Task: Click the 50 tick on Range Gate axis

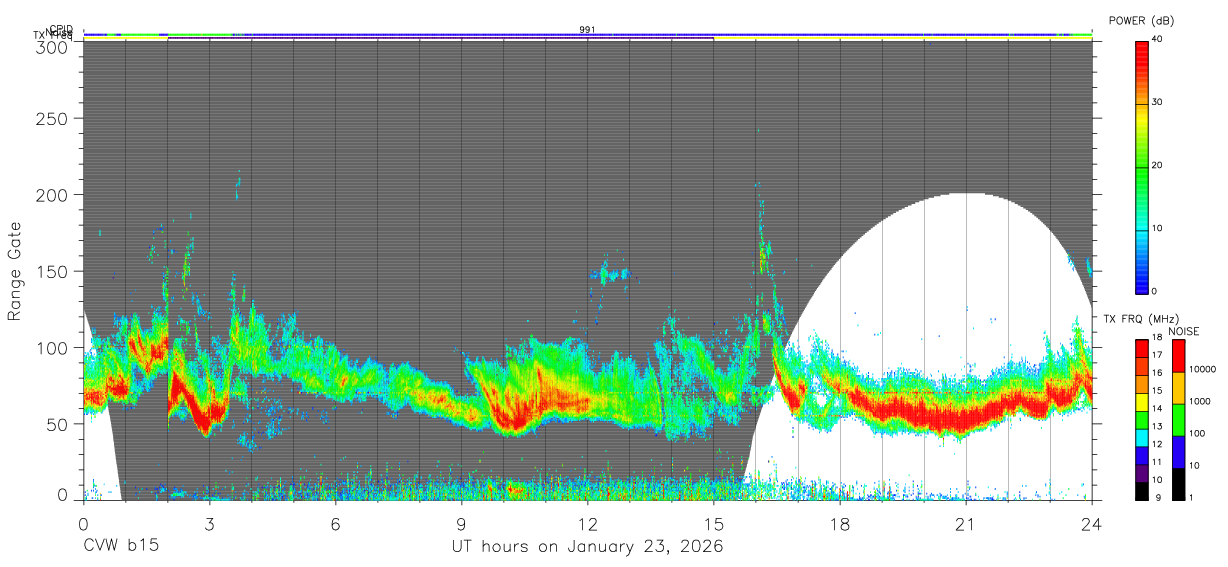Action: coord(60,424)
